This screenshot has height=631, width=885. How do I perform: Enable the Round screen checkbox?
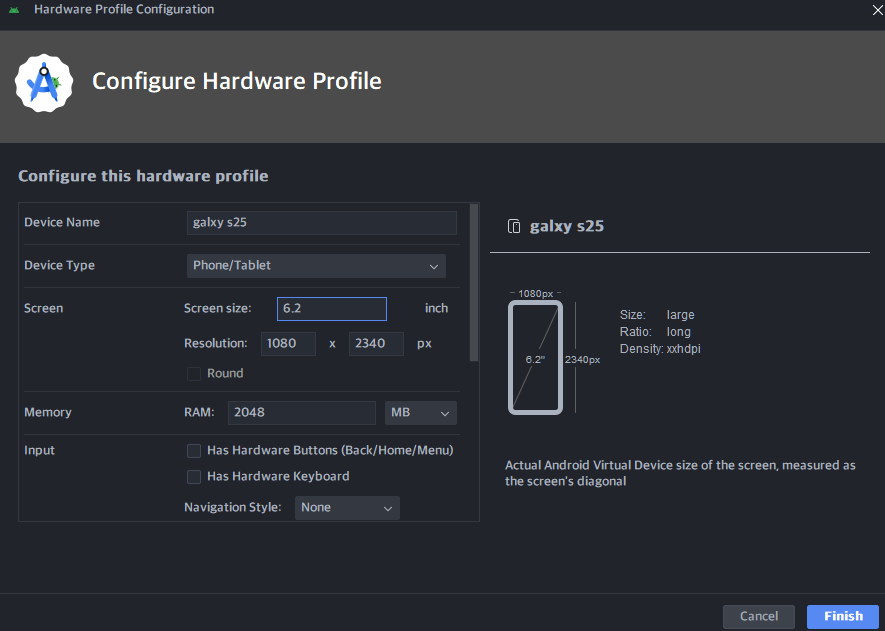click(x=194, y=374)
